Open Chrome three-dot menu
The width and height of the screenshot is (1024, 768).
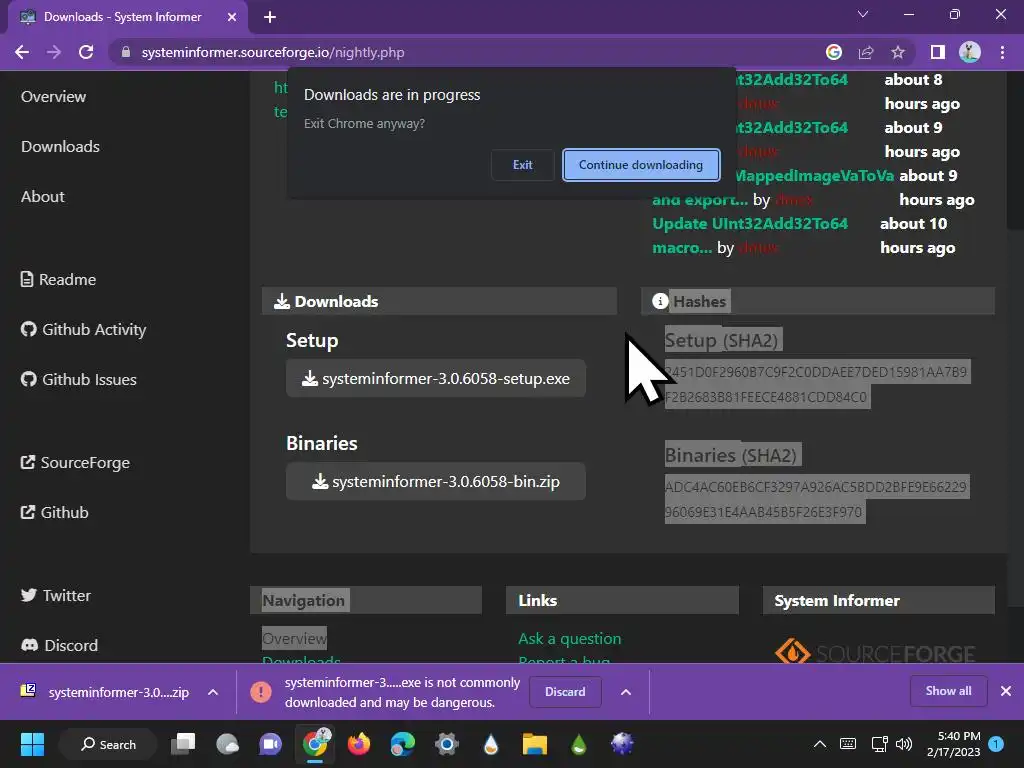[x=1002, y=52]
